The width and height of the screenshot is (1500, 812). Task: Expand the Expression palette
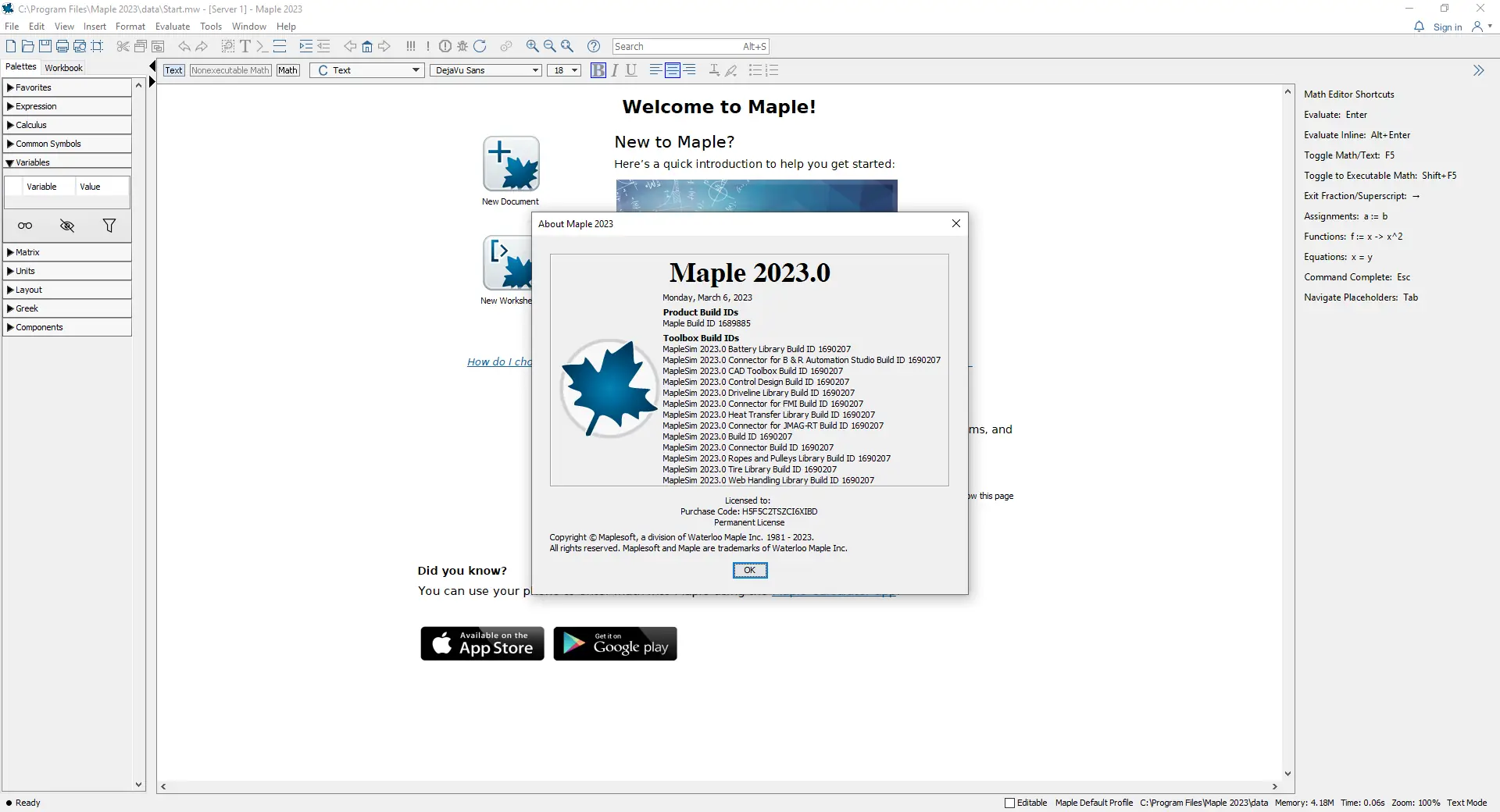coord(67,106)
